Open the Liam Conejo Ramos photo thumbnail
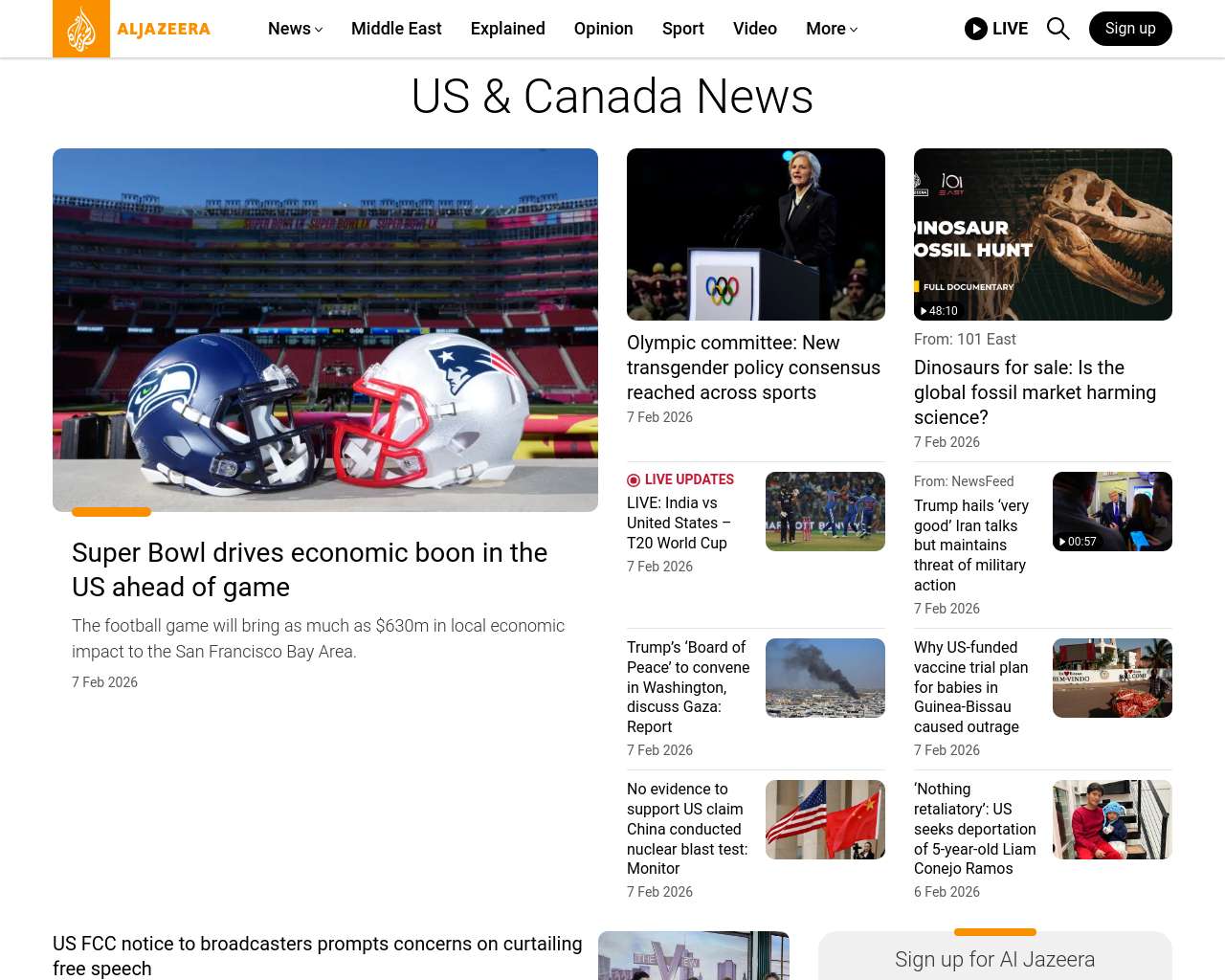The image size is (1225, 980). coord(1112,819)
